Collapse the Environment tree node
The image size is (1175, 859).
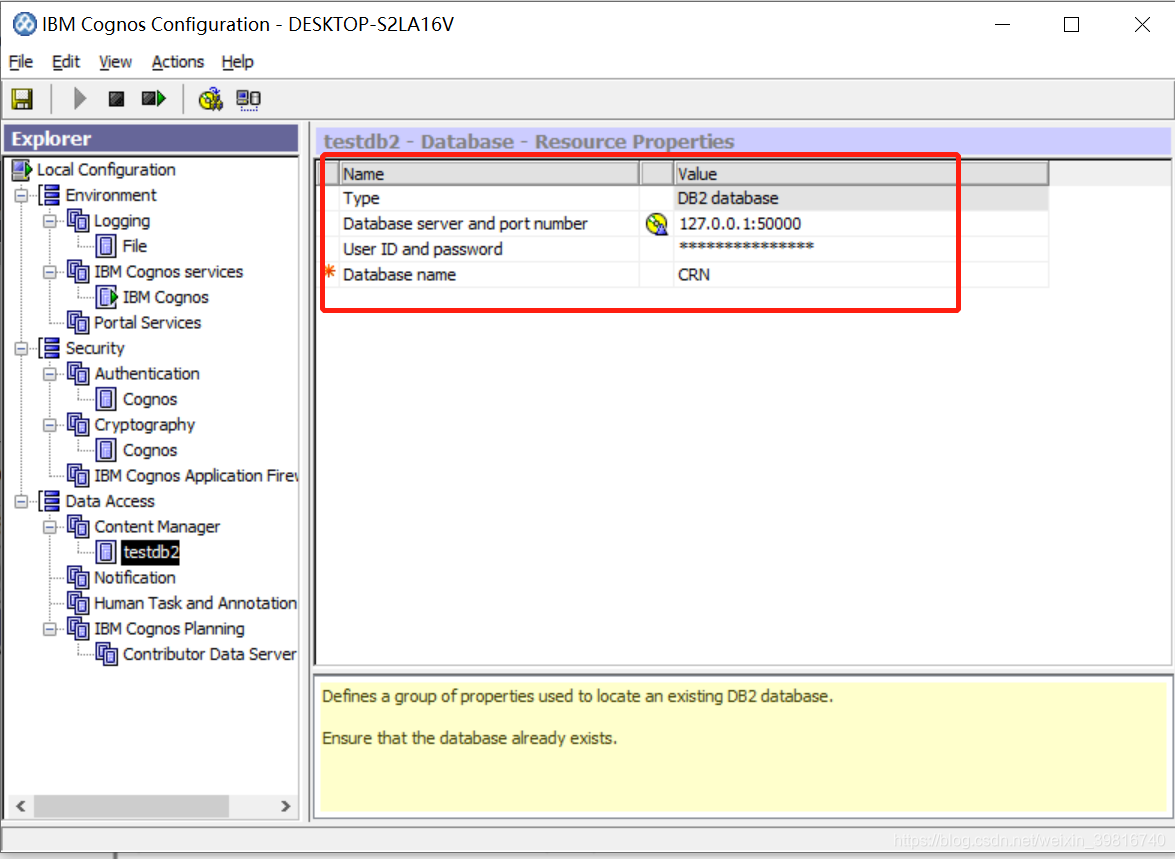click(x=22, y=196)
